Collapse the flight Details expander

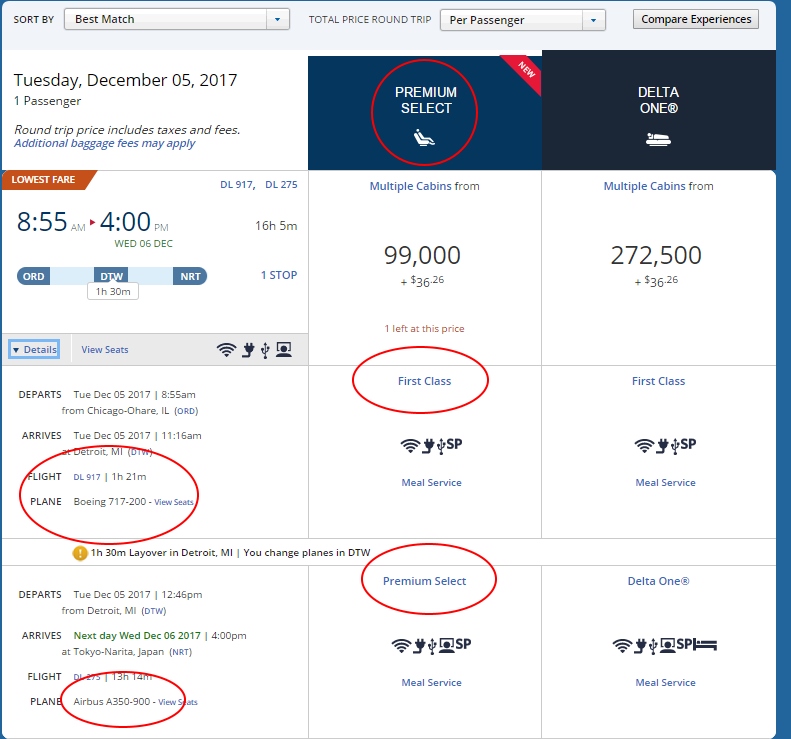coord(34,349)
